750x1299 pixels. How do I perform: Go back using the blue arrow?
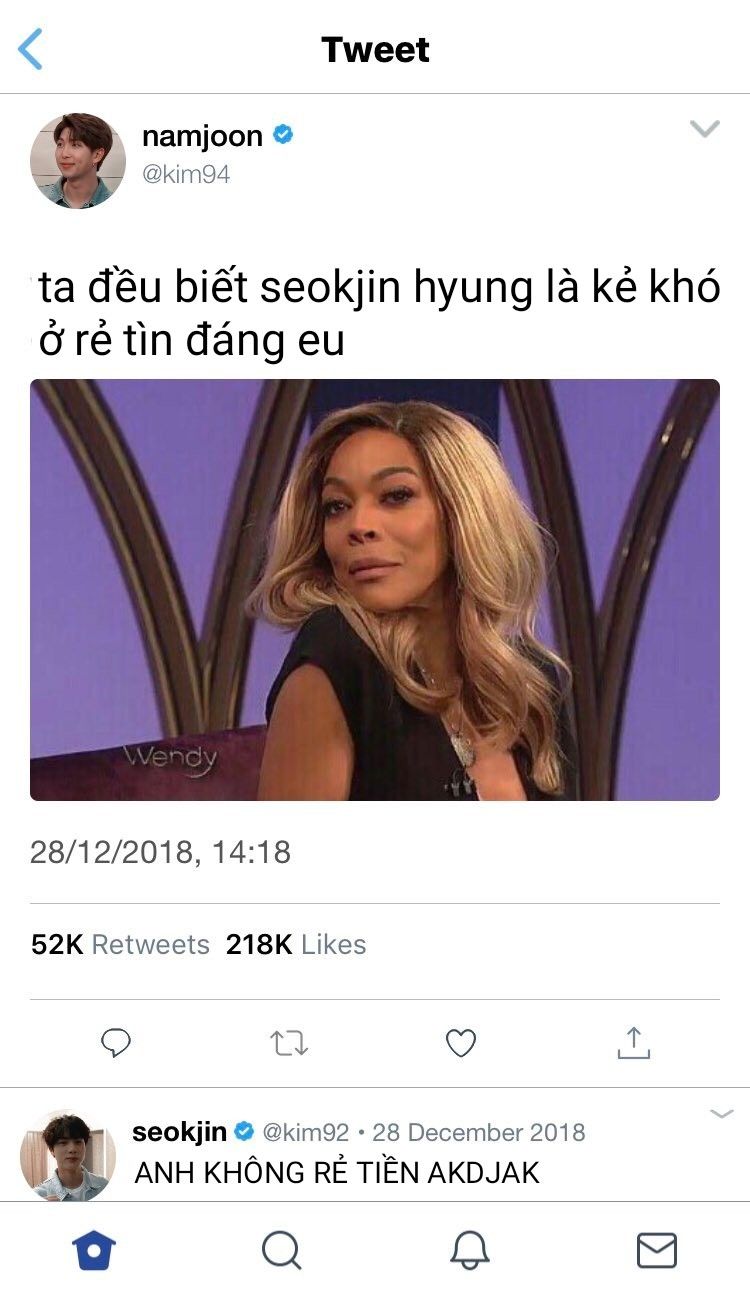31,49
